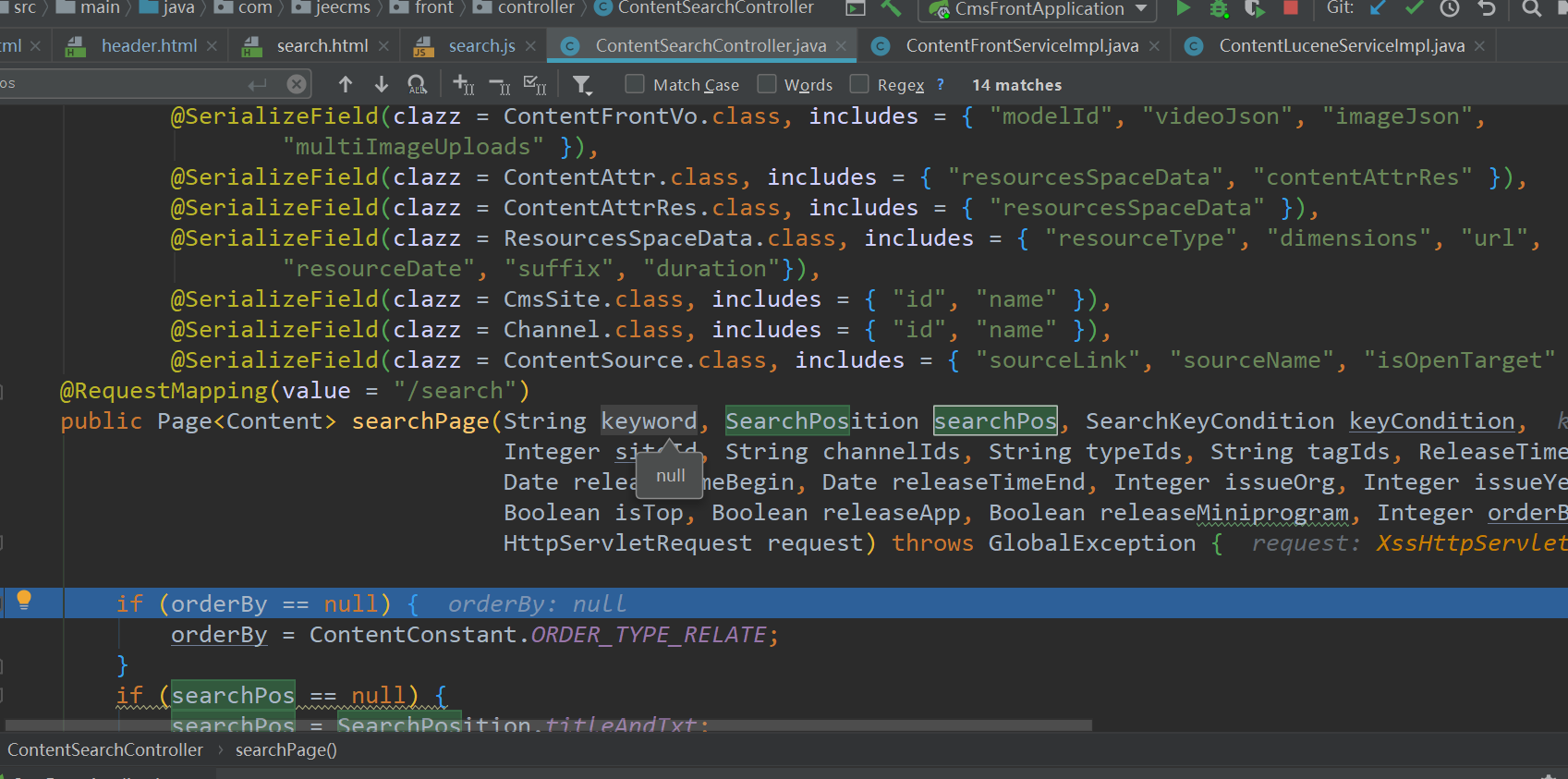Stop the running application (red square)
The image size is (1568, 779).
(1291, 8)
